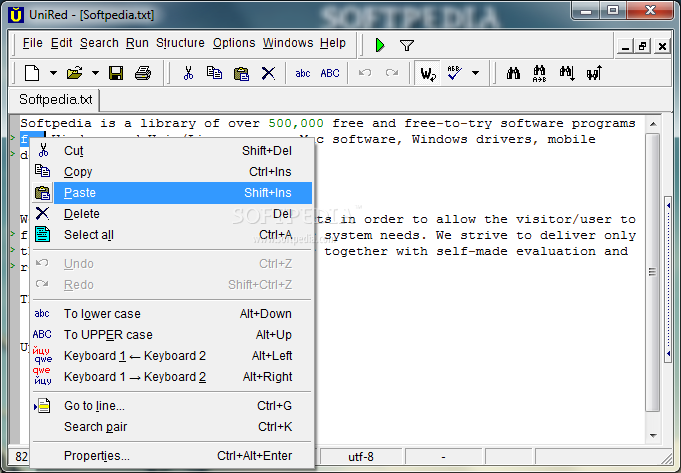Minimize the inner document window
681x473 pixels.
[x=625, y=46]
